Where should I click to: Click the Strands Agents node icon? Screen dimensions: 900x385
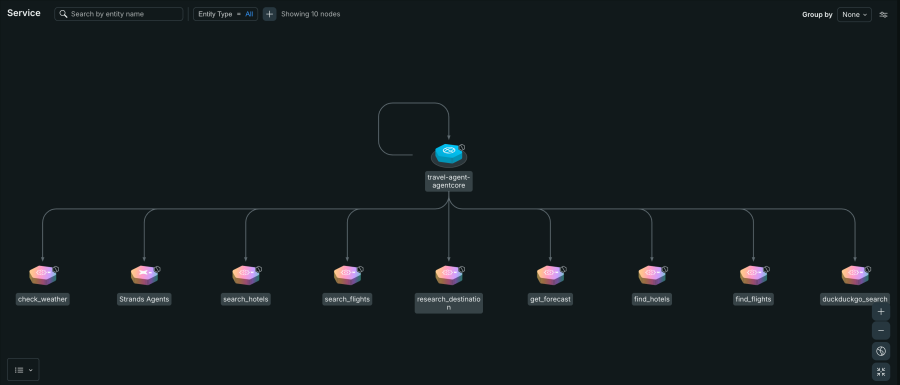(x=144, y=275)
